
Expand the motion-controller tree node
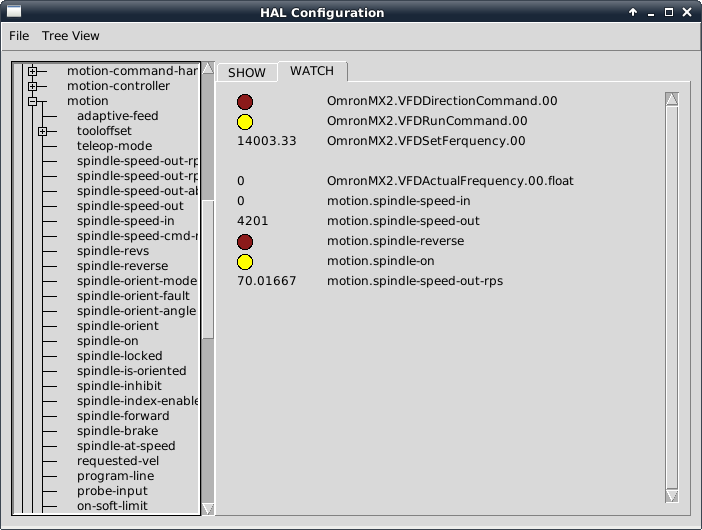tap(32, 86)
